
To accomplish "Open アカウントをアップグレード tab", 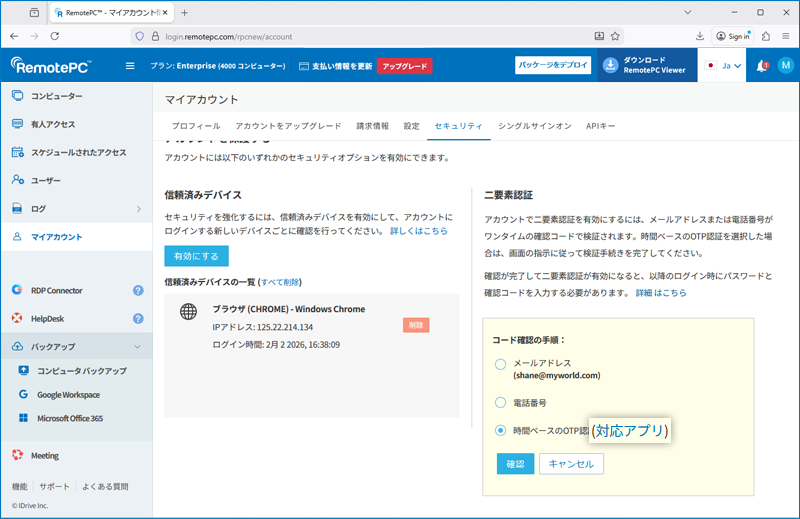I will tap(288, 126).
